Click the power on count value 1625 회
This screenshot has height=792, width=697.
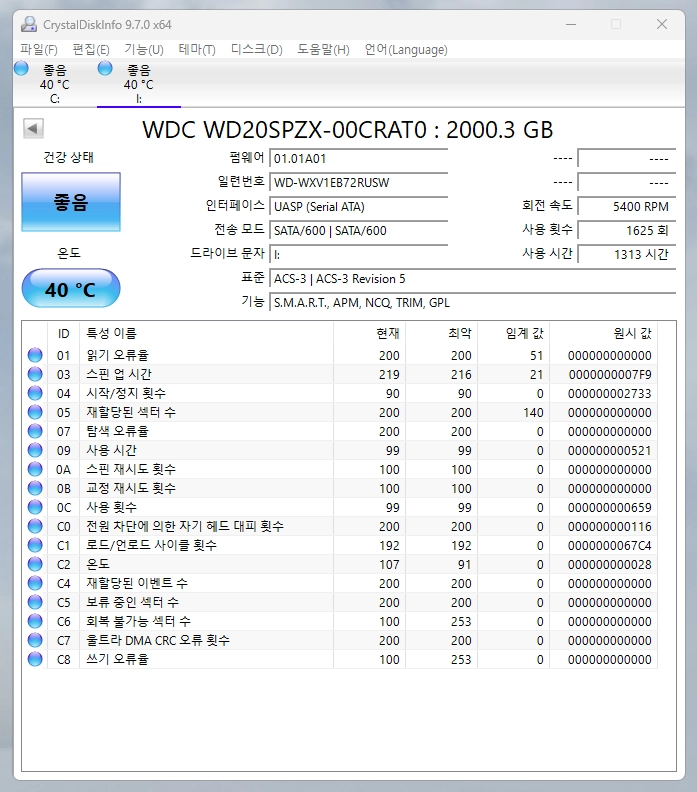pos(626,230)
